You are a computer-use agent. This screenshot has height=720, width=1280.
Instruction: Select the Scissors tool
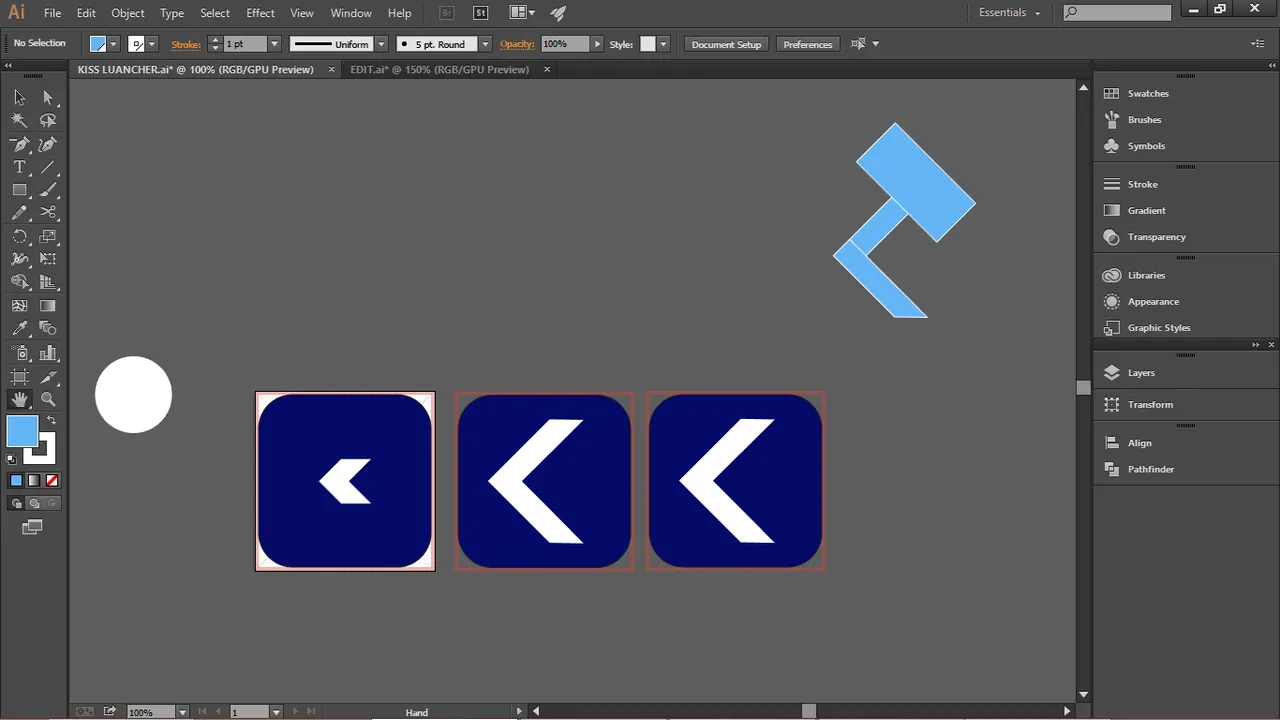(x=48, y=213)
